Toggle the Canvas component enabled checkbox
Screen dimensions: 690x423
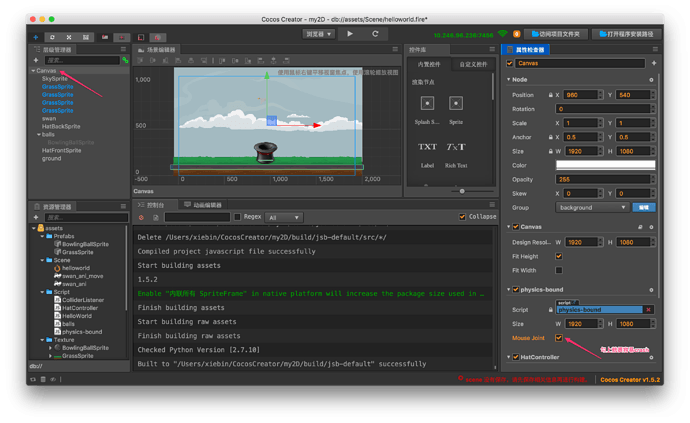(516, 227)
